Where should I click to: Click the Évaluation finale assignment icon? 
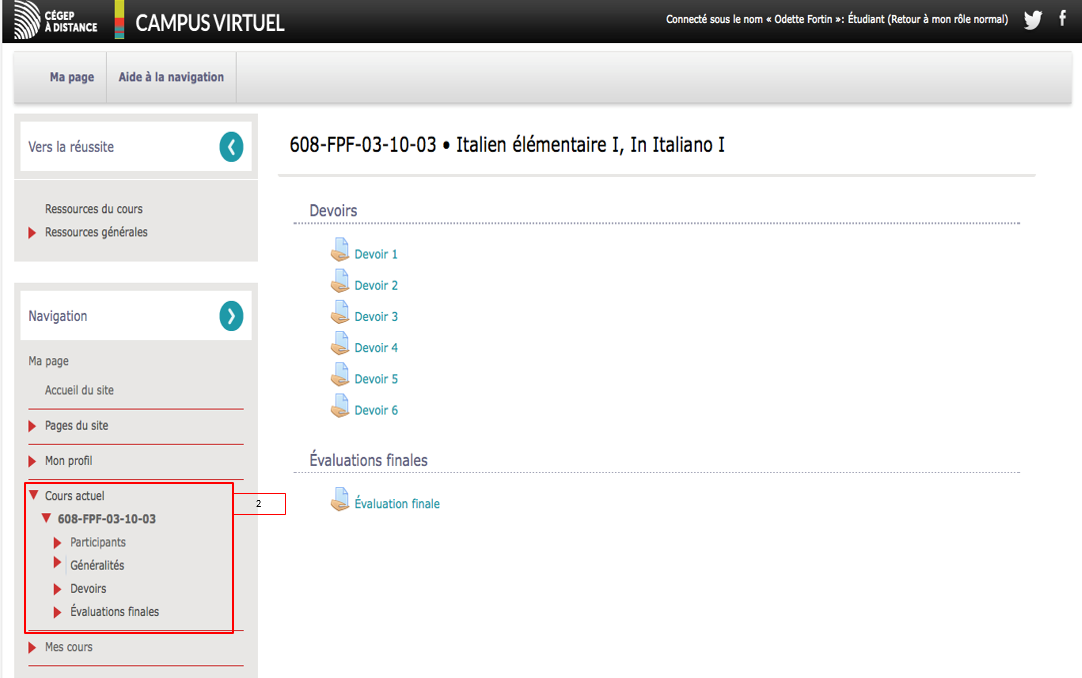(x=340, y=502)
